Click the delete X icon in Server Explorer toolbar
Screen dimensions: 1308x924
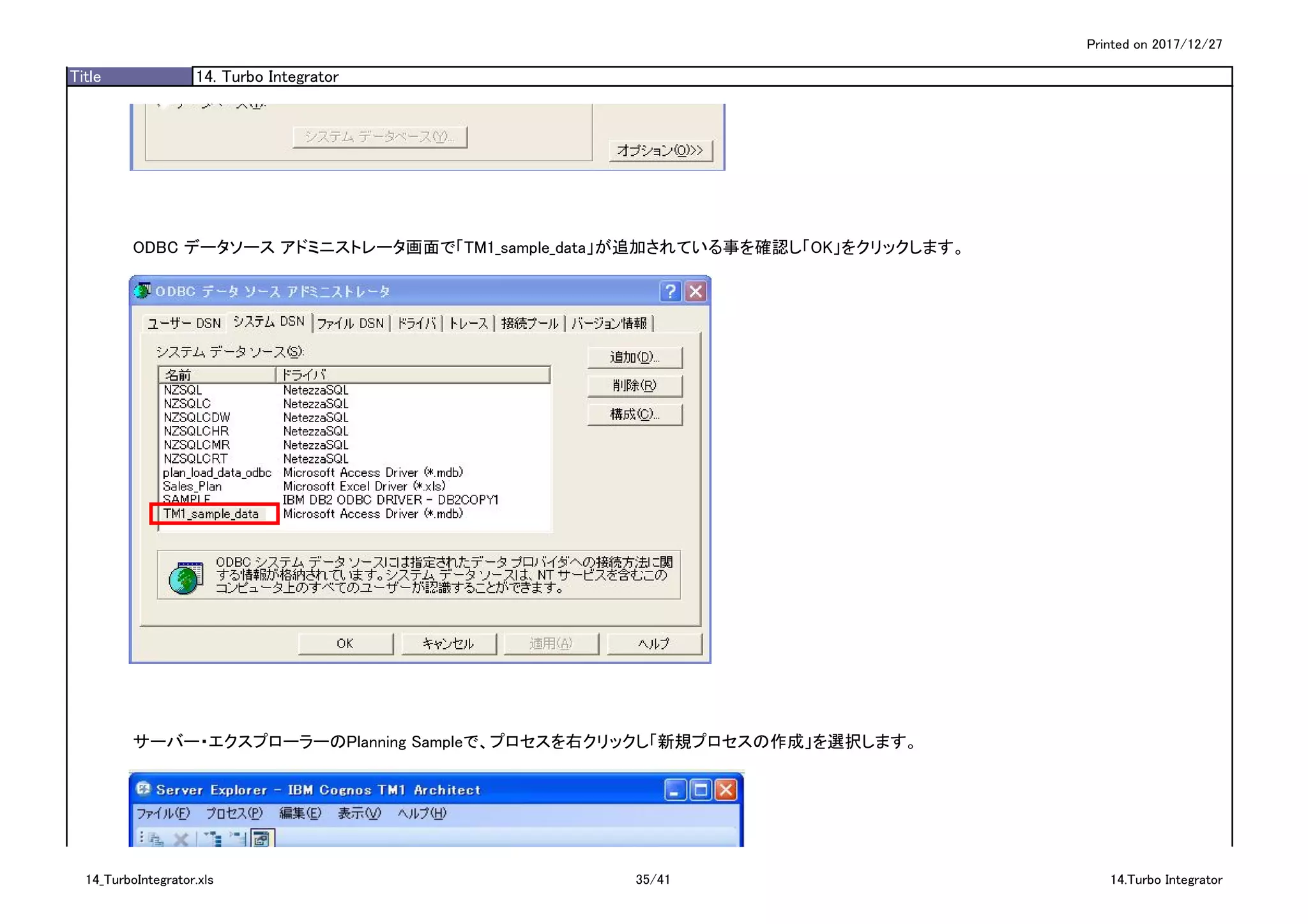pos(181,839)
